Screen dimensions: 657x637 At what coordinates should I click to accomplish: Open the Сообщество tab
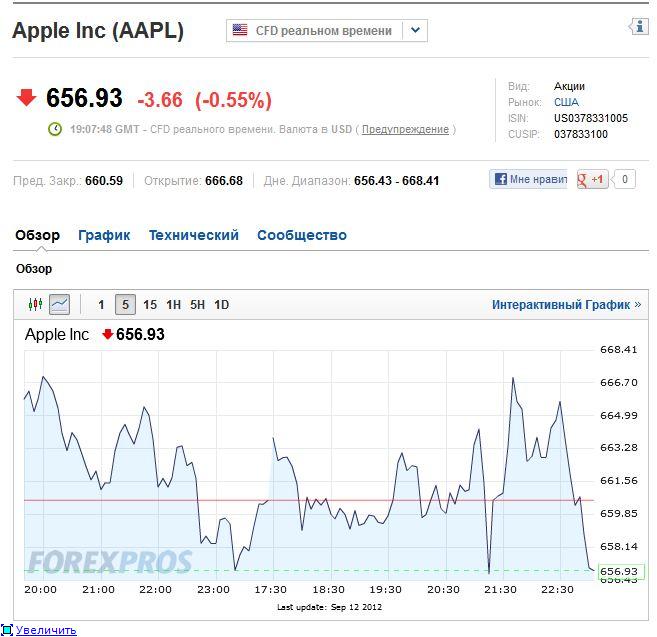click(x=302, y=236)
